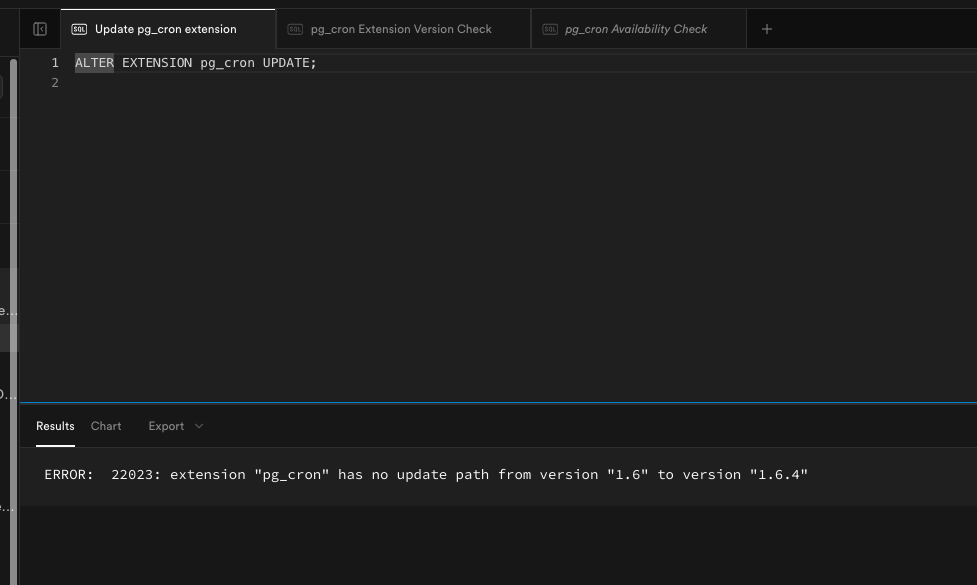Open the Export dropdown menu
The width and height of the screenshot is (977, 585).
(x=166, y=426)
